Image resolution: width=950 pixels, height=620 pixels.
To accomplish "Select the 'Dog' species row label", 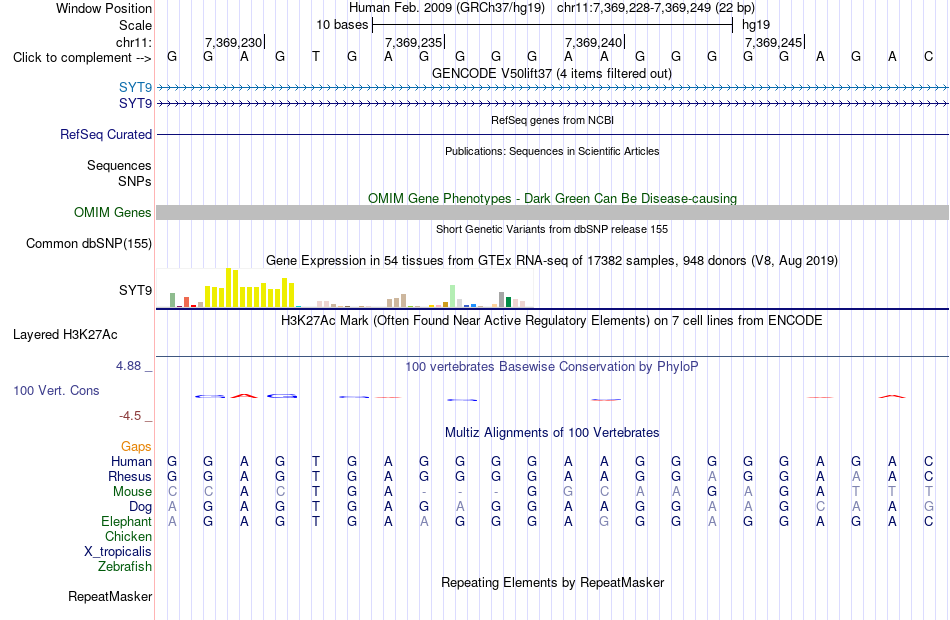I will [140, 507].
